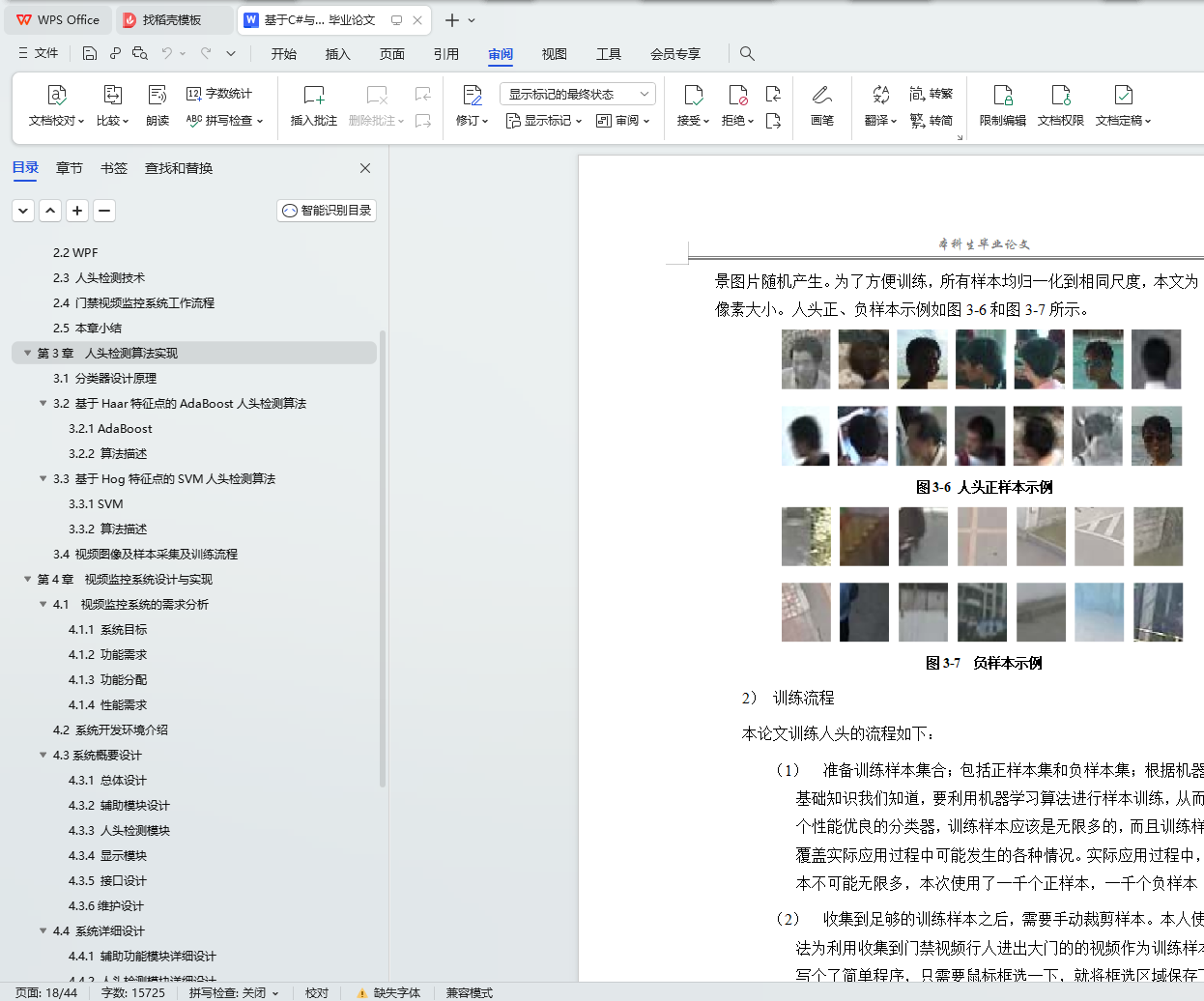Viewport: 1204px width, 1001px height.
Task: Go to 3.3.1 SVM in the outline
Action: (x=96, y=503)
